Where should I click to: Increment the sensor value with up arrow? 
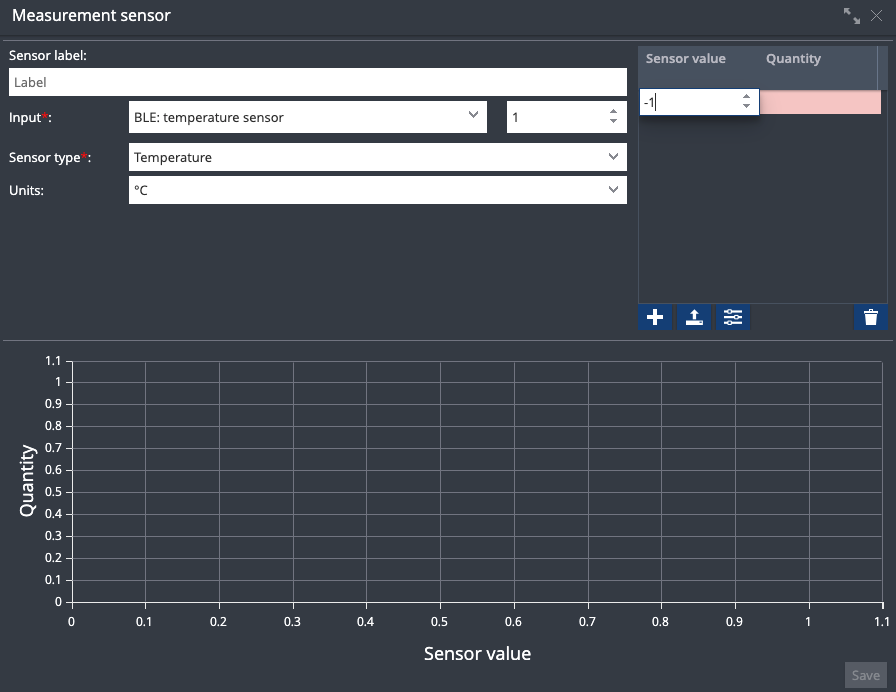(746, 97)
